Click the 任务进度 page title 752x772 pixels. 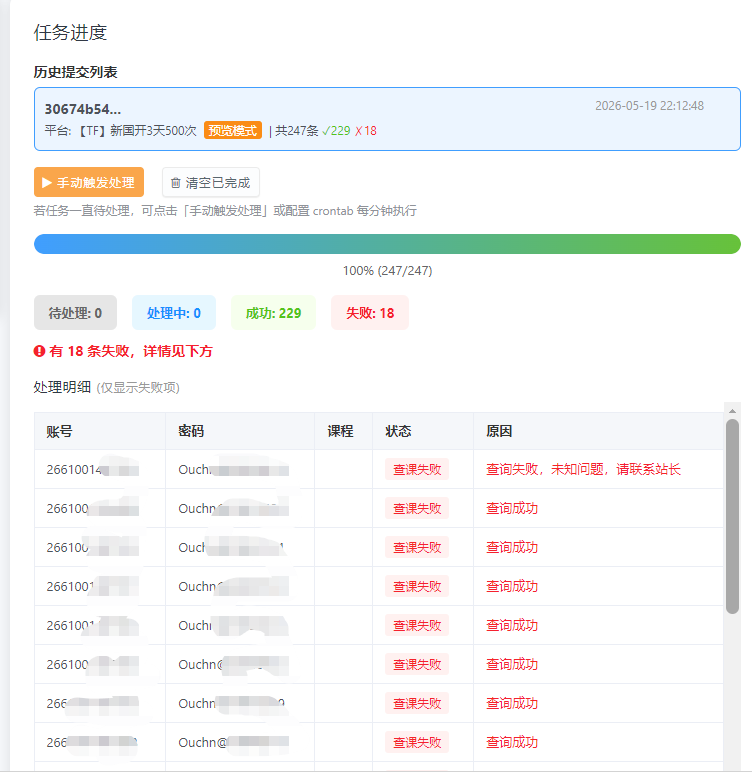(x=70, y=32)
